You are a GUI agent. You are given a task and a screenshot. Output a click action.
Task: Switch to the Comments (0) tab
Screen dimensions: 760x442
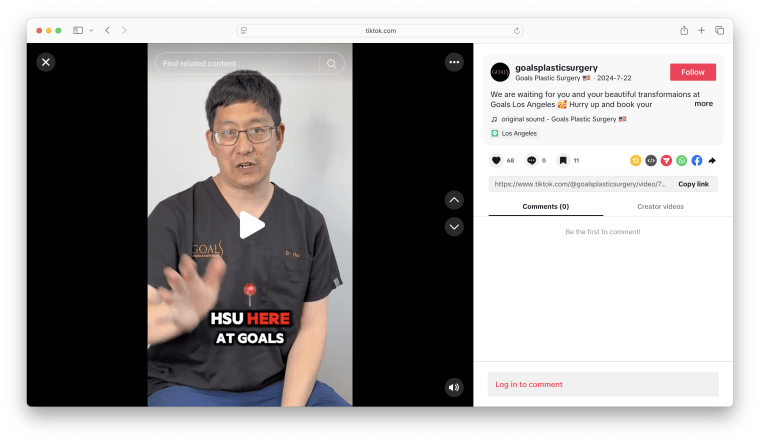(x=546, y=206)
